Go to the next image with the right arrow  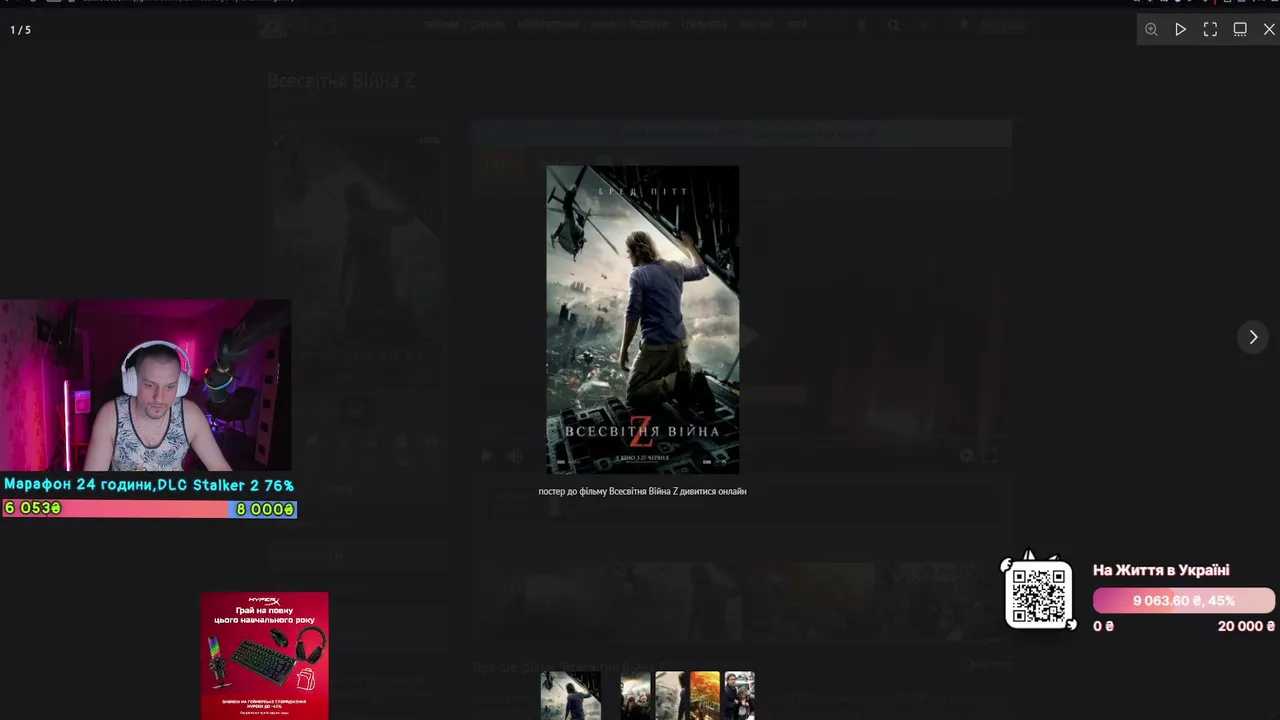[x=1253, y=337]
